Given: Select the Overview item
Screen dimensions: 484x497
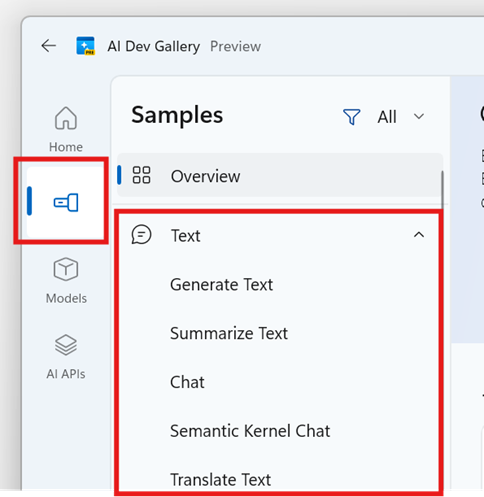Looking at the screenshot, I should pos(279,175).
